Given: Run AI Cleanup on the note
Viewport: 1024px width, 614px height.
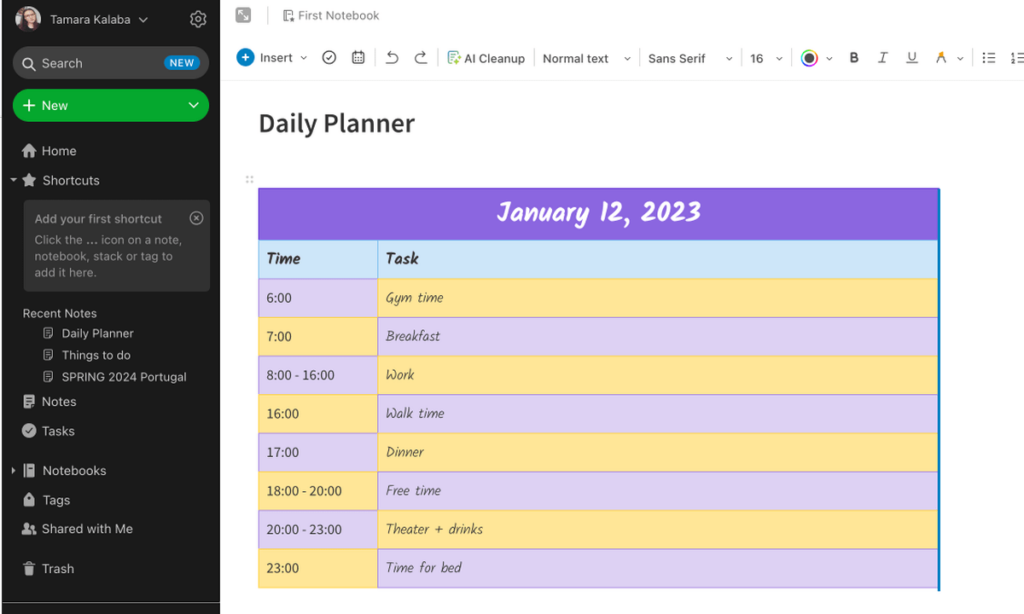Looking at the screenshot, I should [x=486, y=58].
